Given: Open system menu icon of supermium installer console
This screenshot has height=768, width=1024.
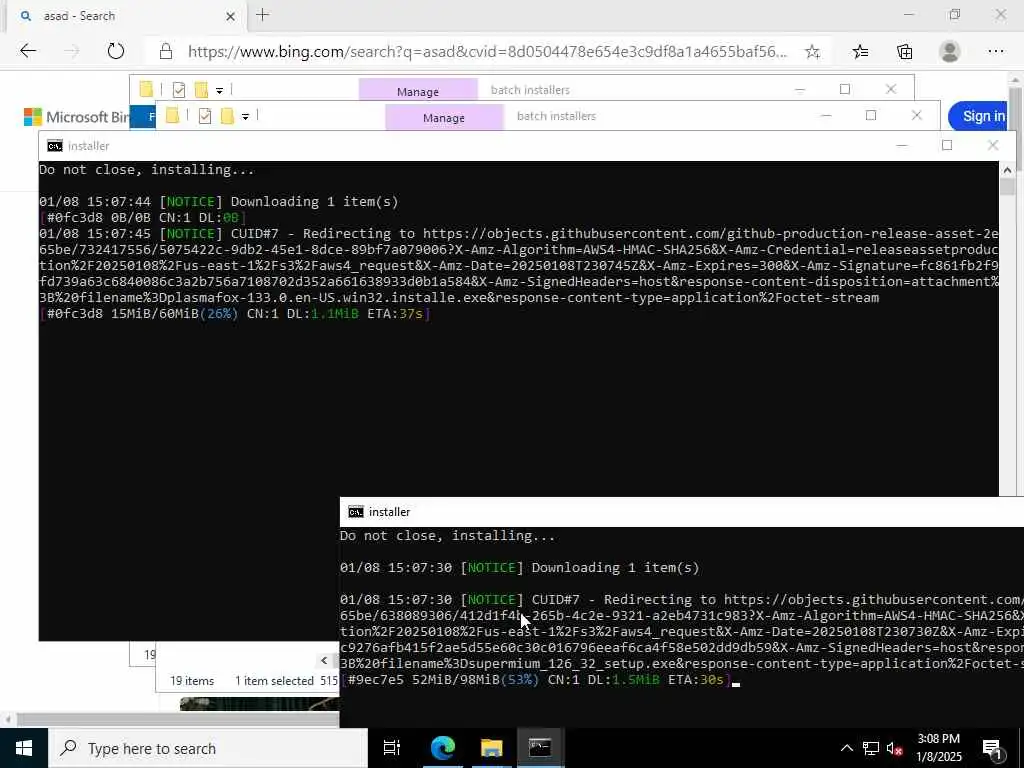Looking at the screenshot, I should 356,512.
